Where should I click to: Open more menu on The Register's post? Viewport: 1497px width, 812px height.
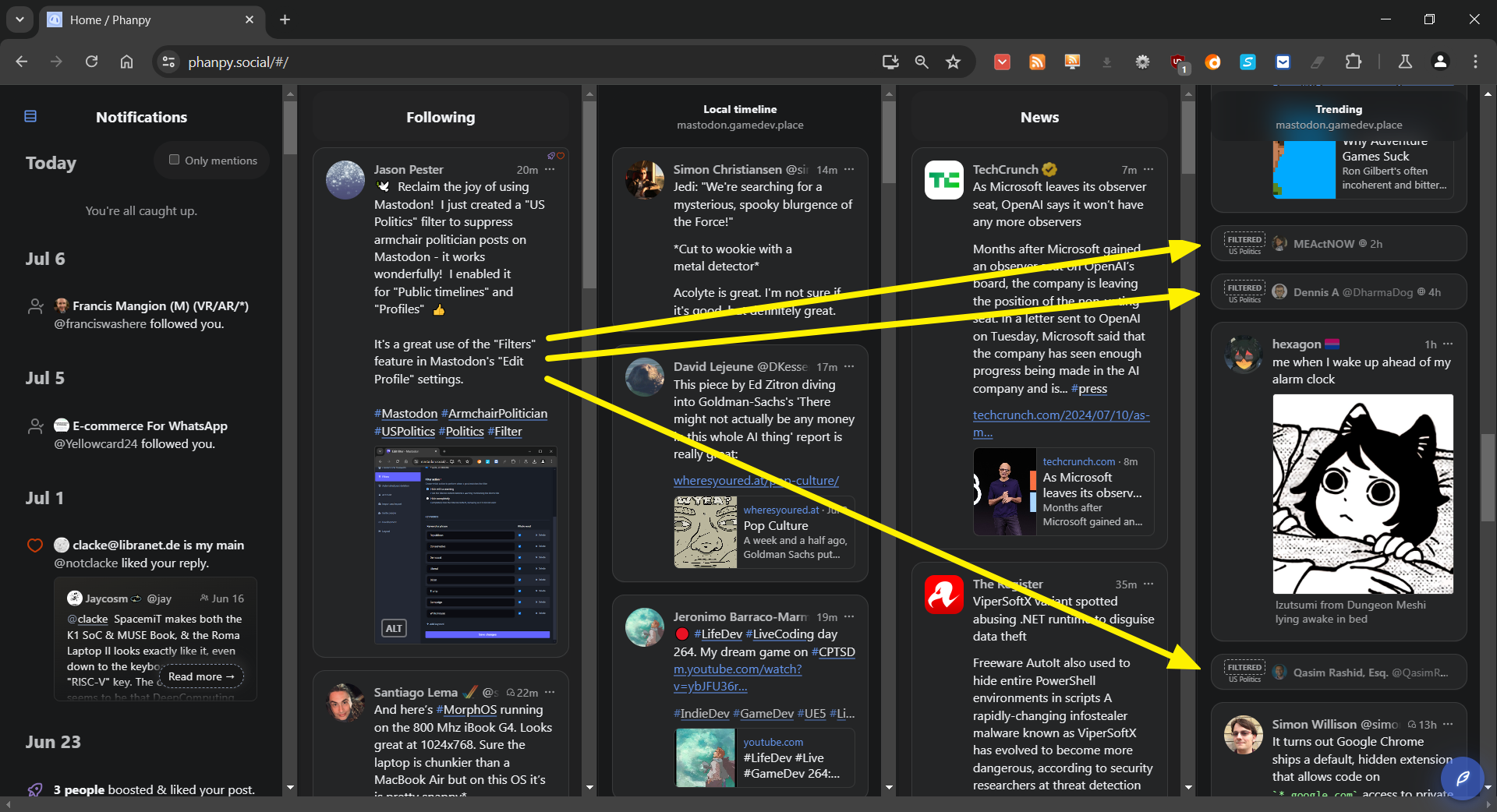1148,584
